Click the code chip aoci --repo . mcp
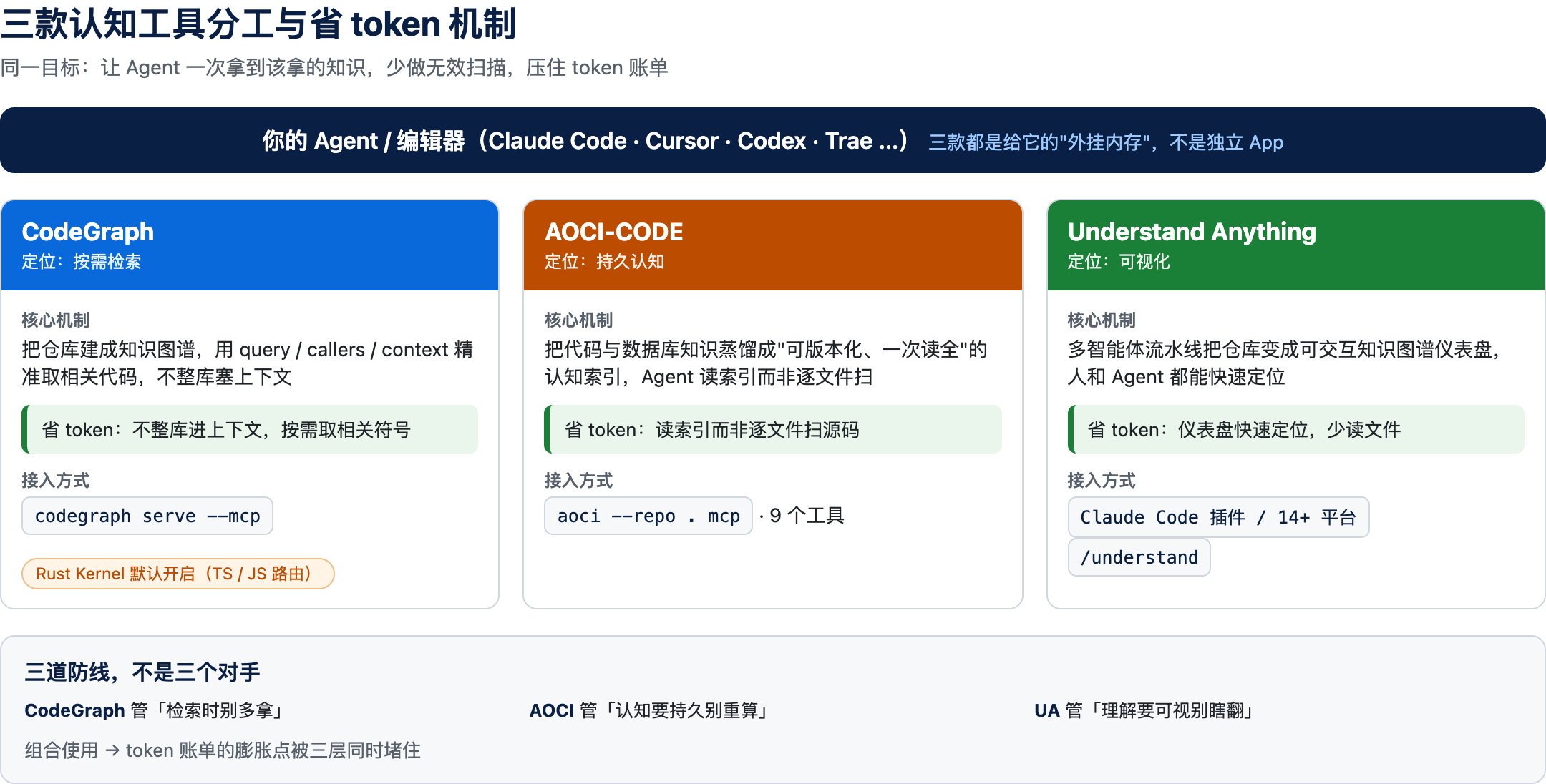 tap(648, 516)
